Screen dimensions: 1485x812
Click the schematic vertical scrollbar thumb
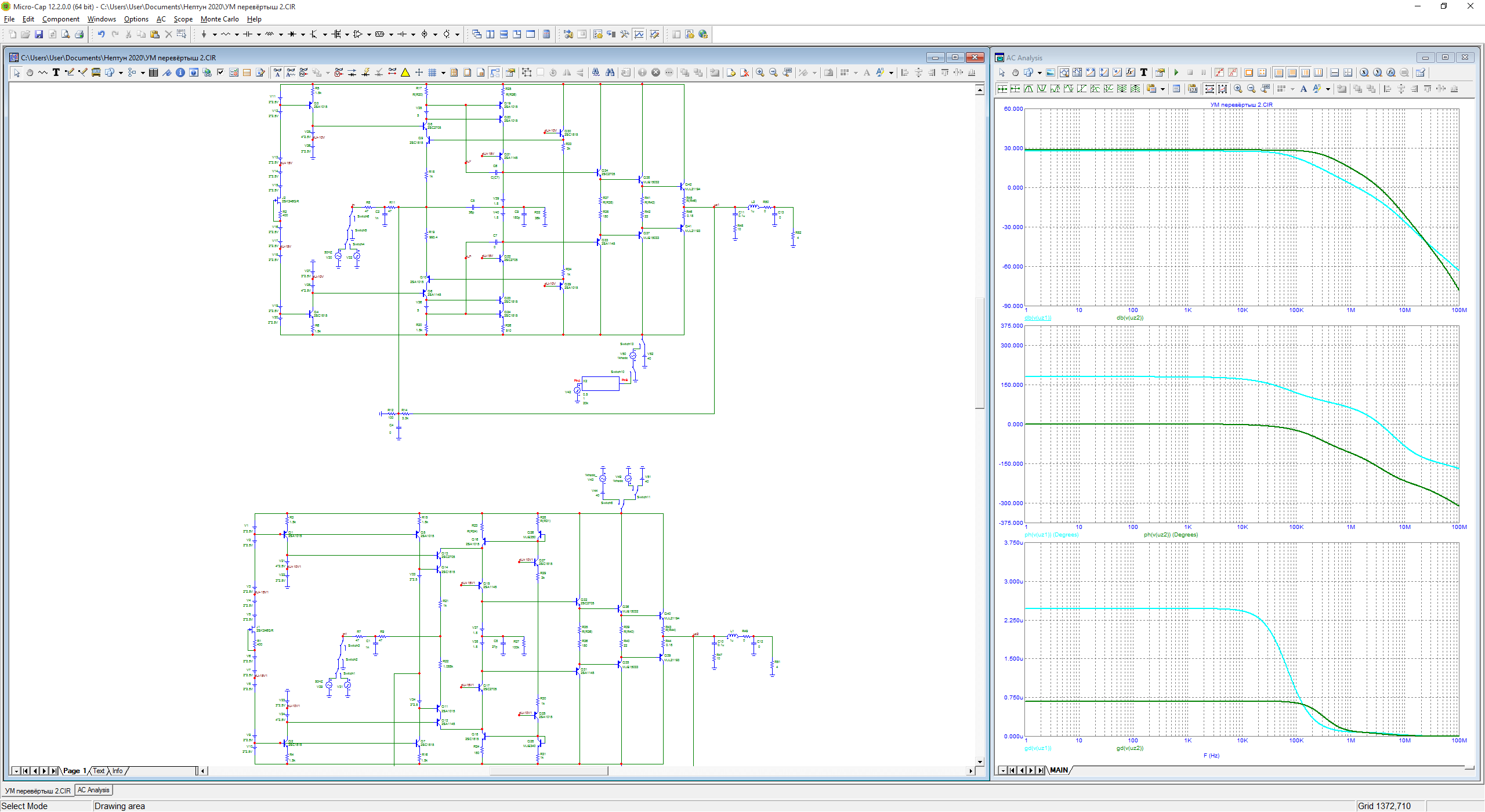980,354
